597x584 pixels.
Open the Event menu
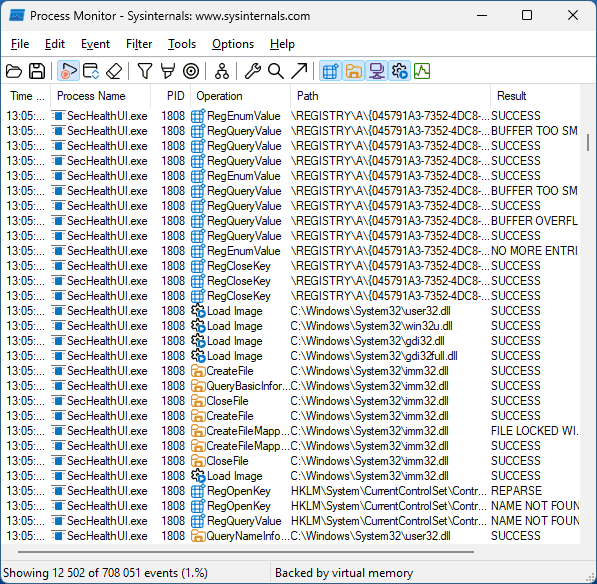95,44
